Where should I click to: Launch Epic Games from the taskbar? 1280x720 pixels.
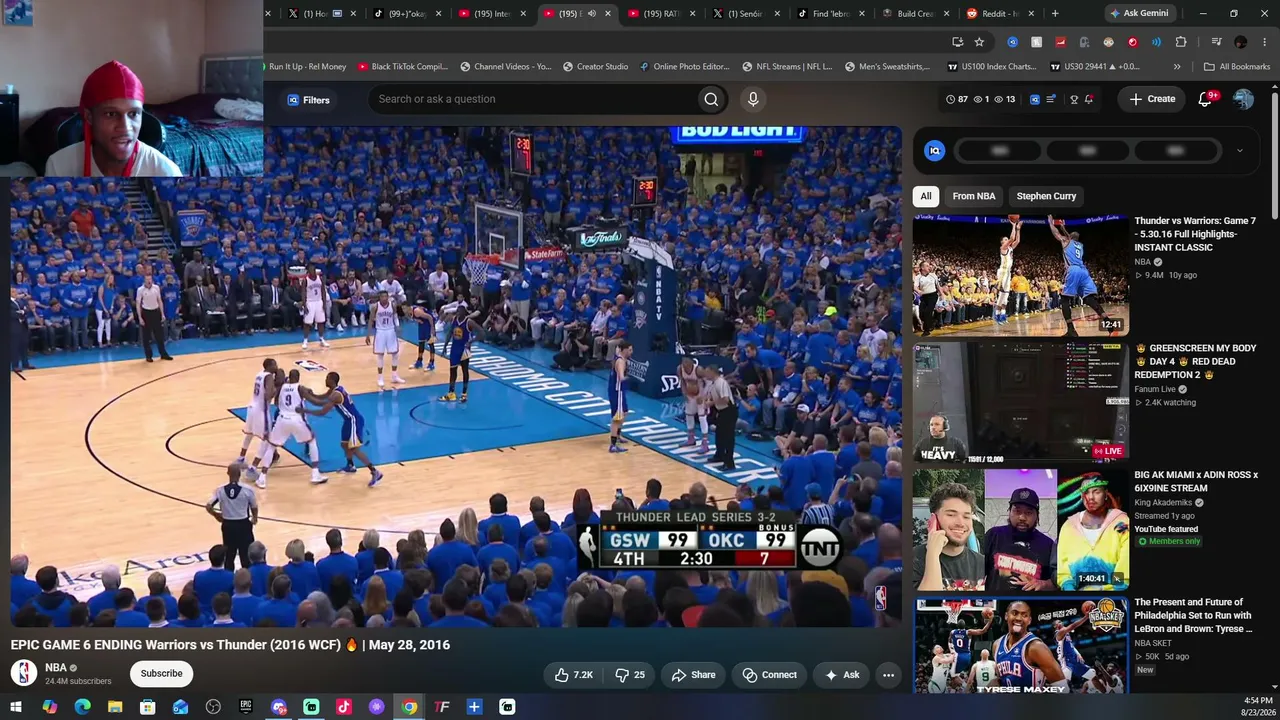(246, 707)
